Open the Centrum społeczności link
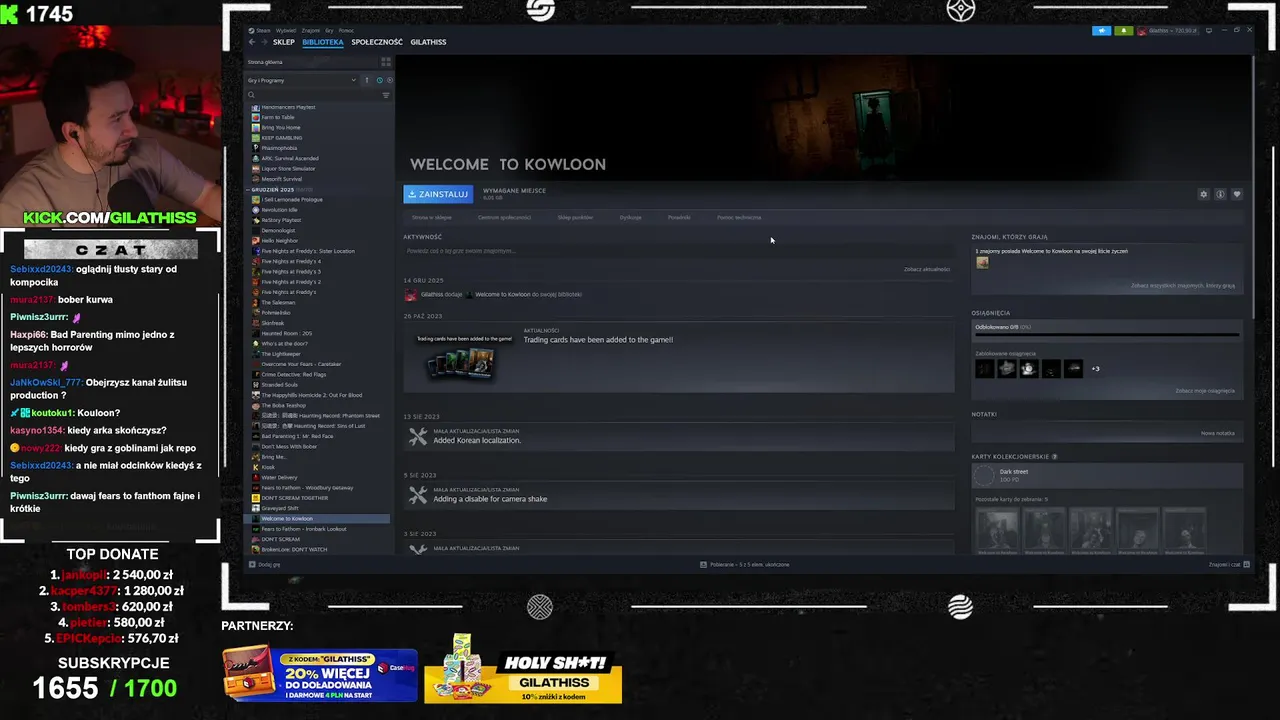 click(x=504, y=217)
